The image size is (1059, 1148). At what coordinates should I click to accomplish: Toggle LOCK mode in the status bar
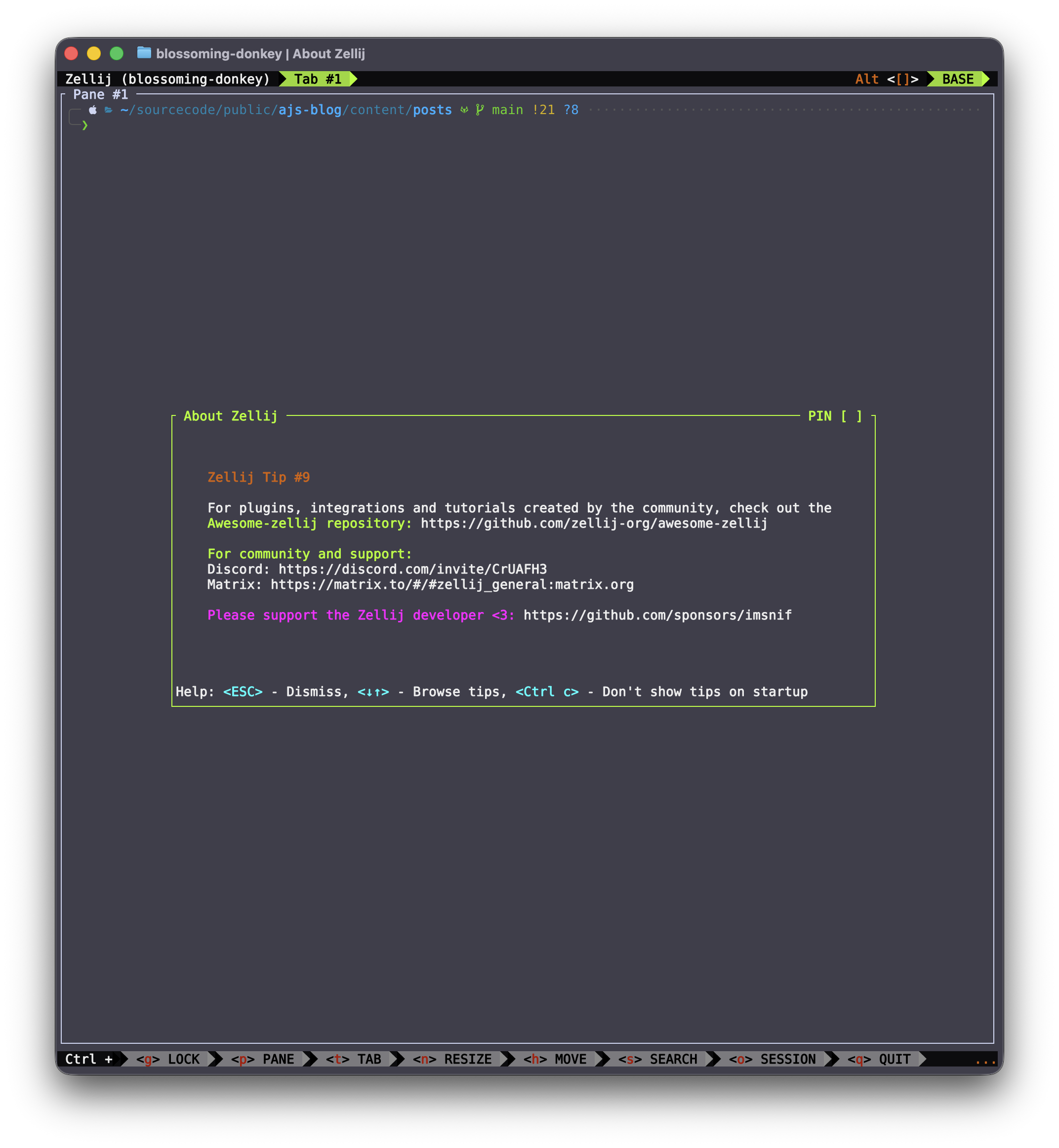[168, 1059]
